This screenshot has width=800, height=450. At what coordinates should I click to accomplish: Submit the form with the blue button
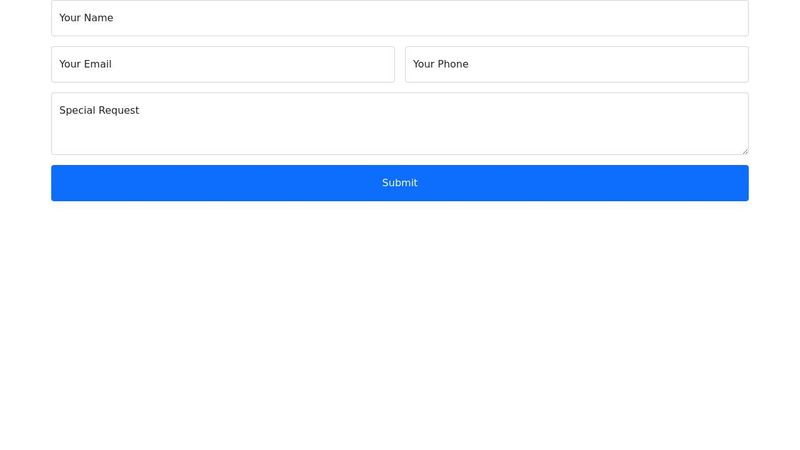click(x=400, y=183)
